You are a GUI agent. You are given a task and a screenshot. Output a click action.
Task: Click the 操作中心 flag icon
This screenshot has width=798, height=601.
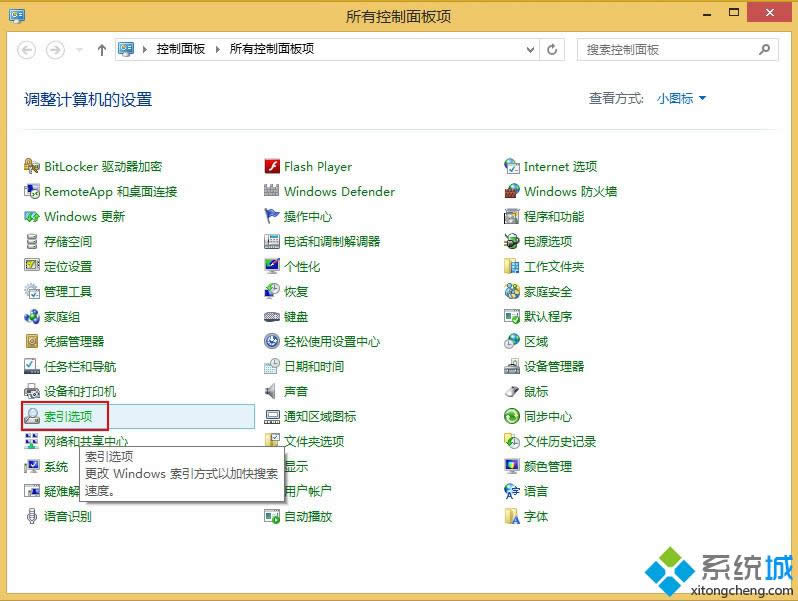click(x=272, y=216)
